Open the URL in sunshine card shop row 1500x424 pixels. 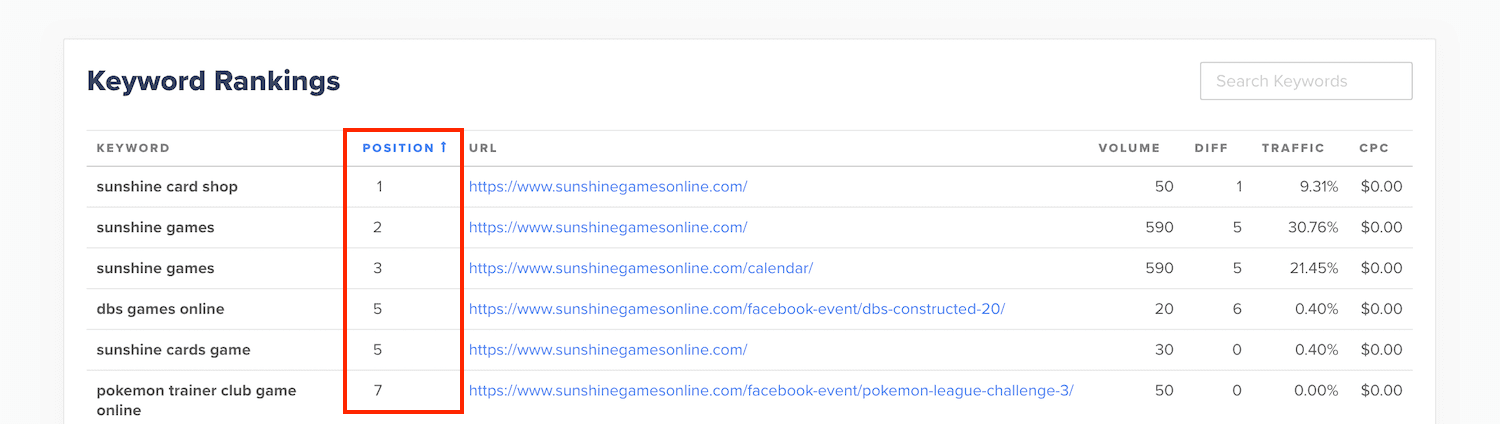(x=608, y=187)
